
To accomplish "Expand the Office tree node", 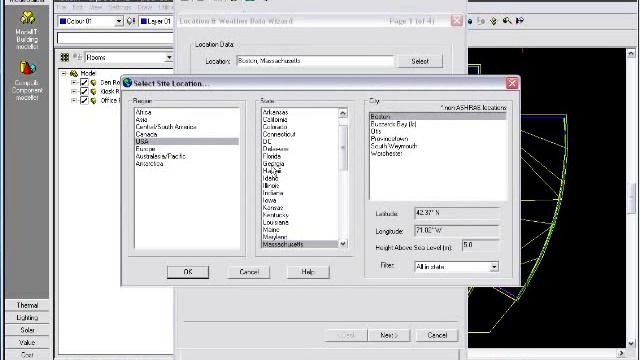I will tap(74, 100).
